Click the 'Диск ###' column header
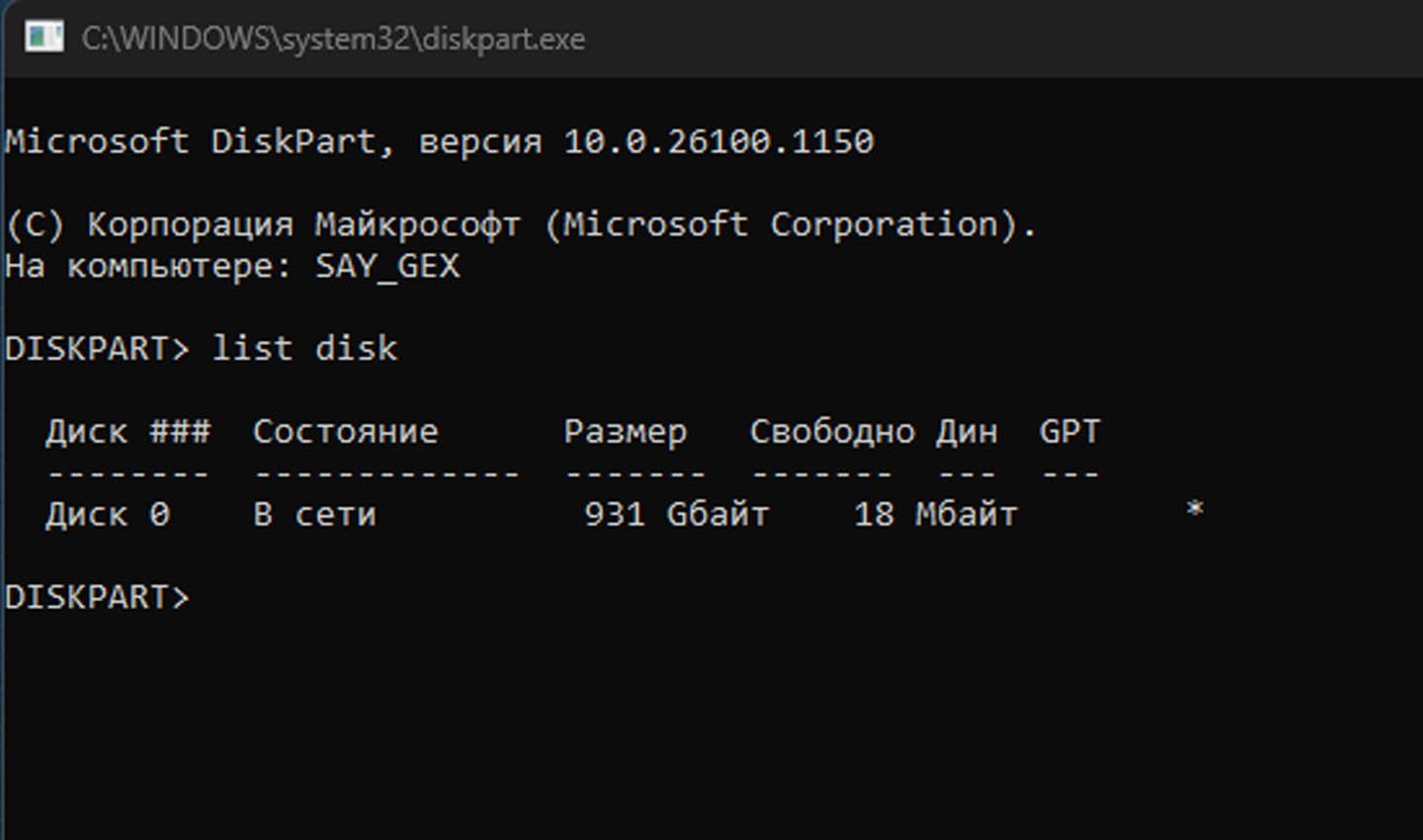 pyautogui.click(x=127, y=432)
